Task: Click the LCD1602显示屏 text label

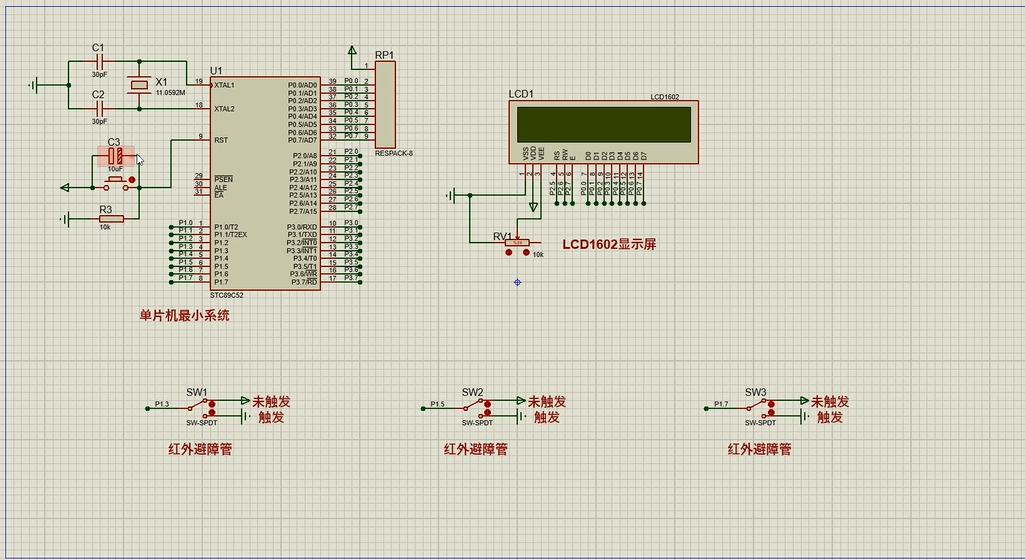Action: [609, 244]
